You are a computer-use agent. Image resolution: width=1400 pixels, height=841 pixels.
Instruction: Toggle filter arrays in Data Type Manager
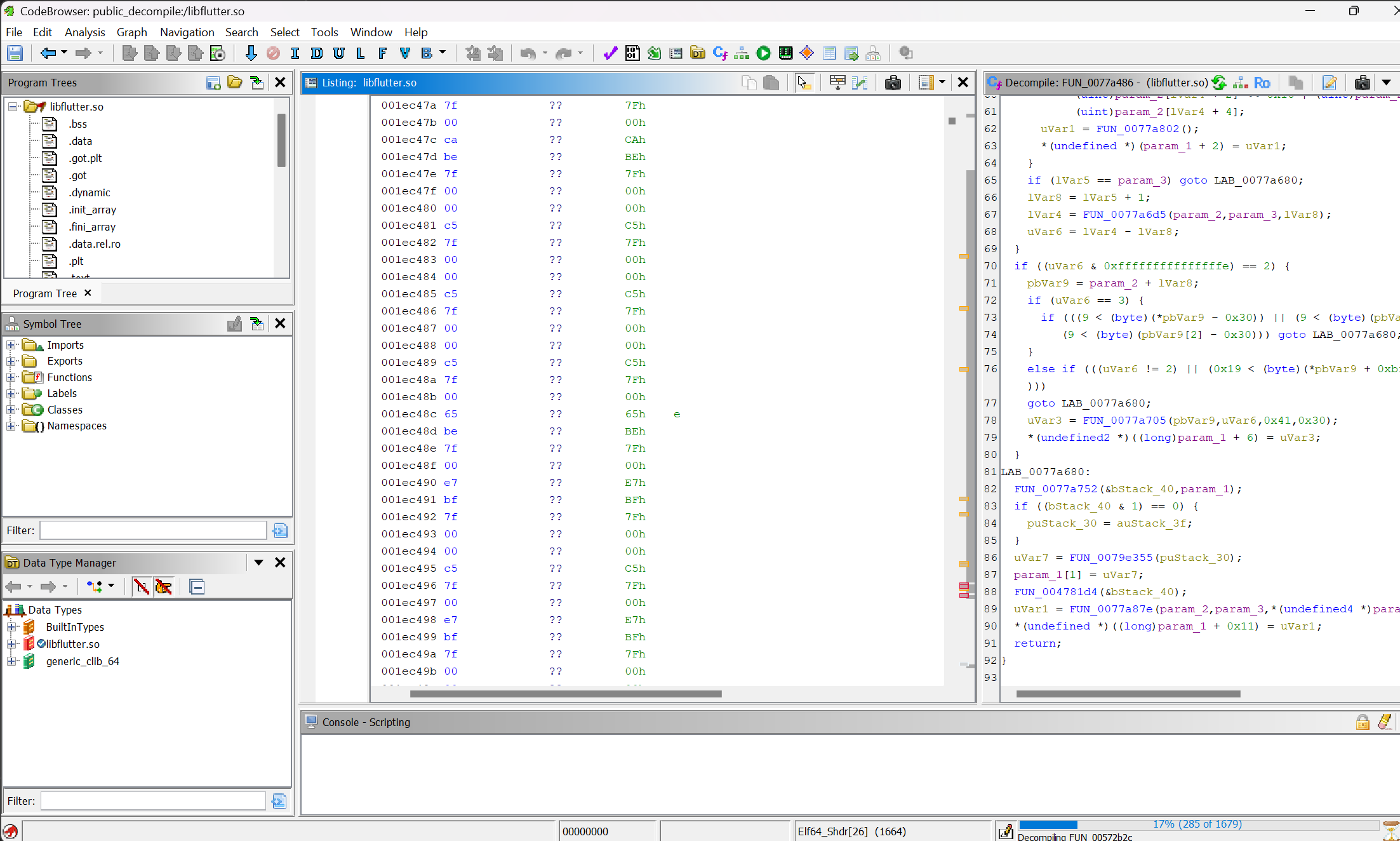pos(142,586)
